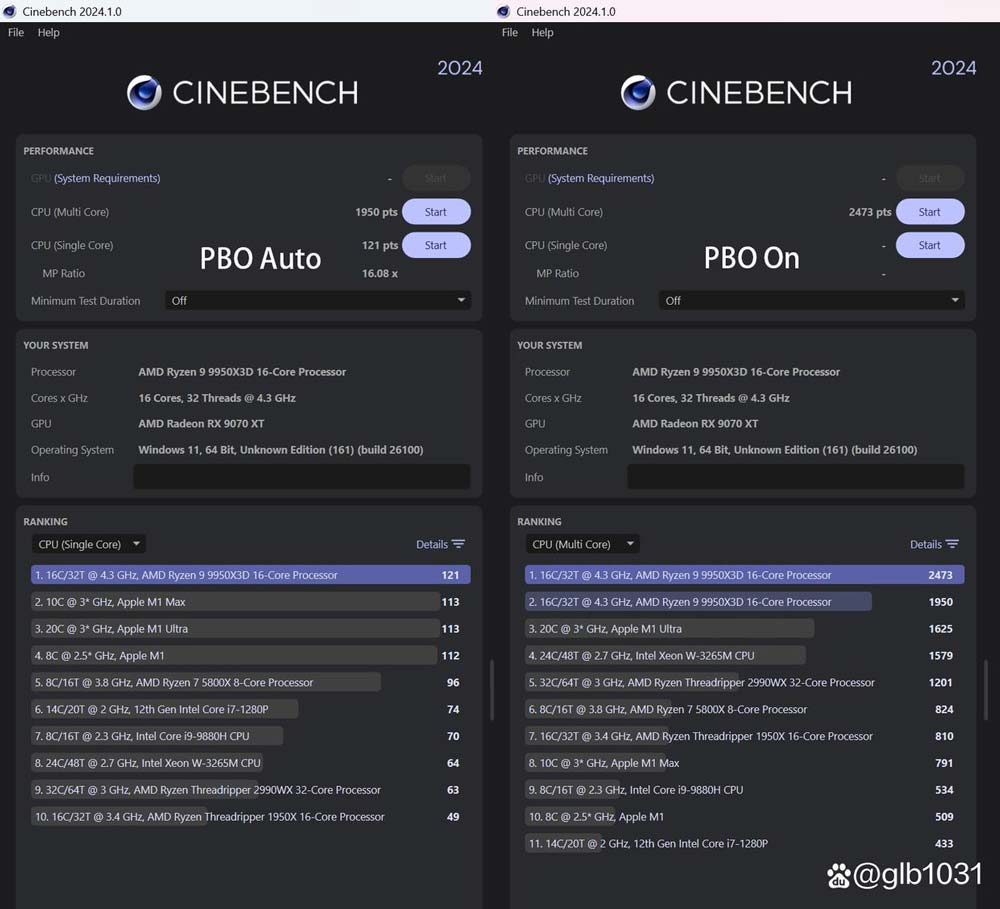Start the CPU (Multi Core) test showing 1950 pts
The width and height of the screenshot is (1000, 909).
pyautogui.click(x=436, y=212)
